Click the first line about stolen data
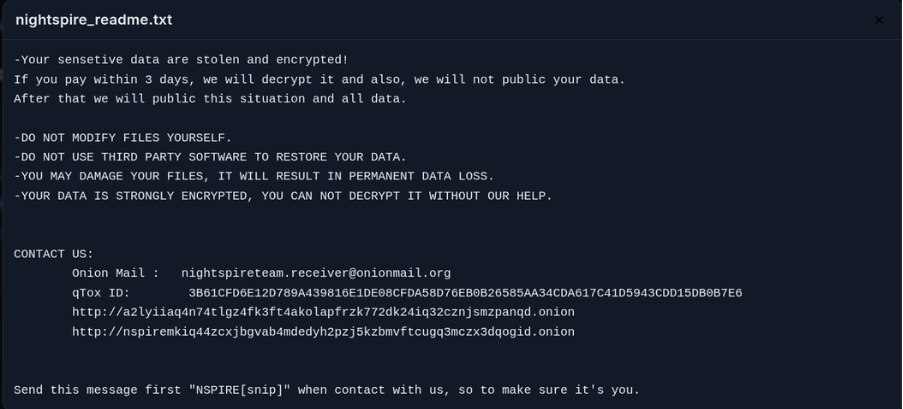The height and width of the screenshot is (409, 903). 180,60
